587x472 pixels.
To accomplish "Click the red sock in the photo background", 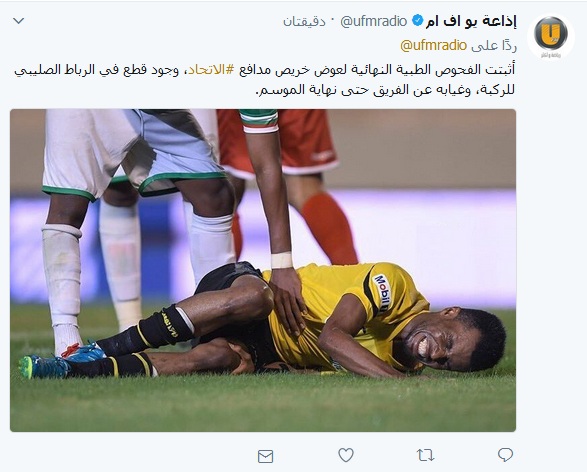I will [x=329, y=229].
